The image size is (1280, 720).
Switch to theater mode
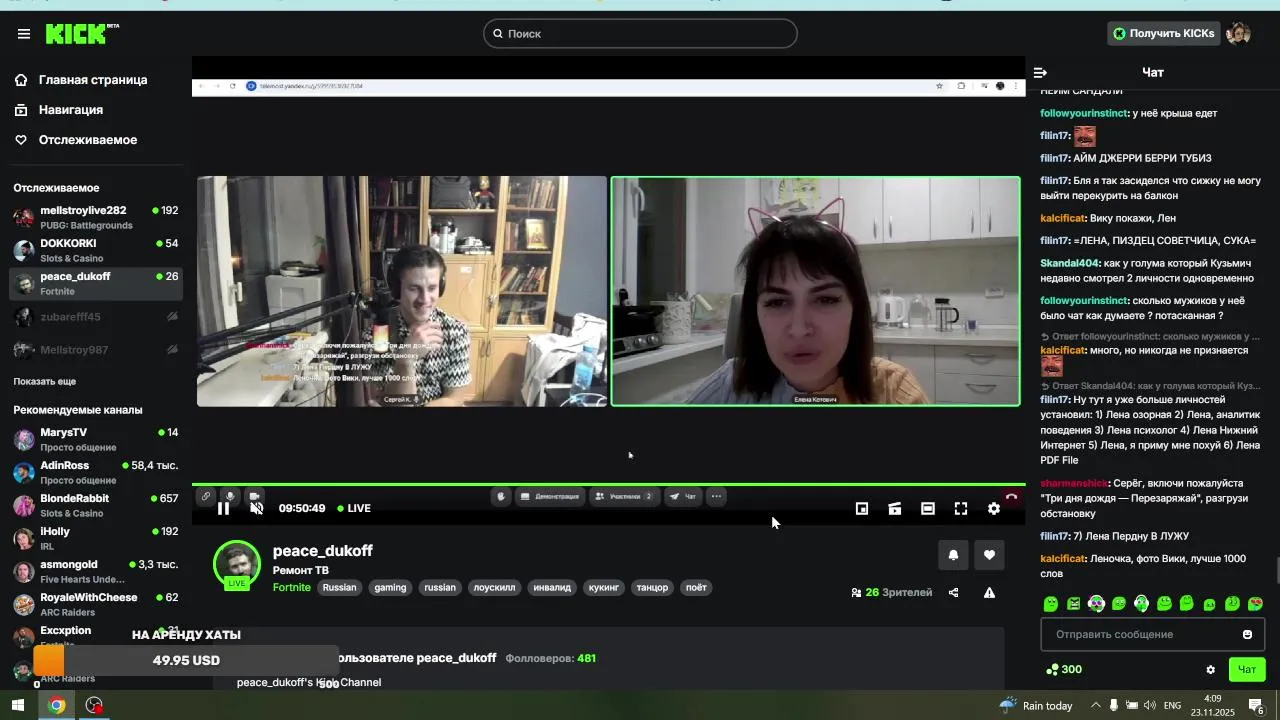point(928,508)
